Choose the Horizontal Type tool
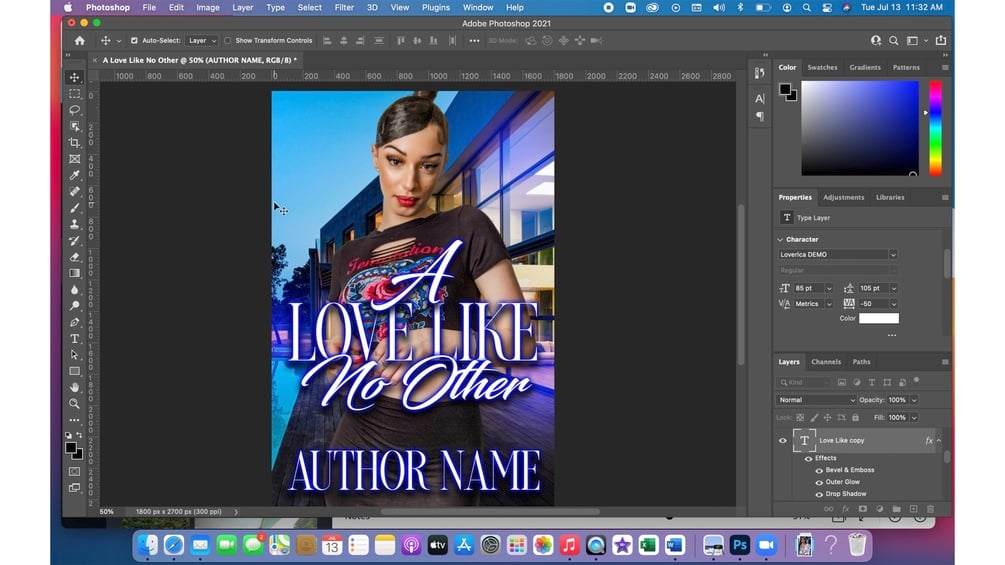Viewport: 1005px width, 565px height. (x=75, y=339)
